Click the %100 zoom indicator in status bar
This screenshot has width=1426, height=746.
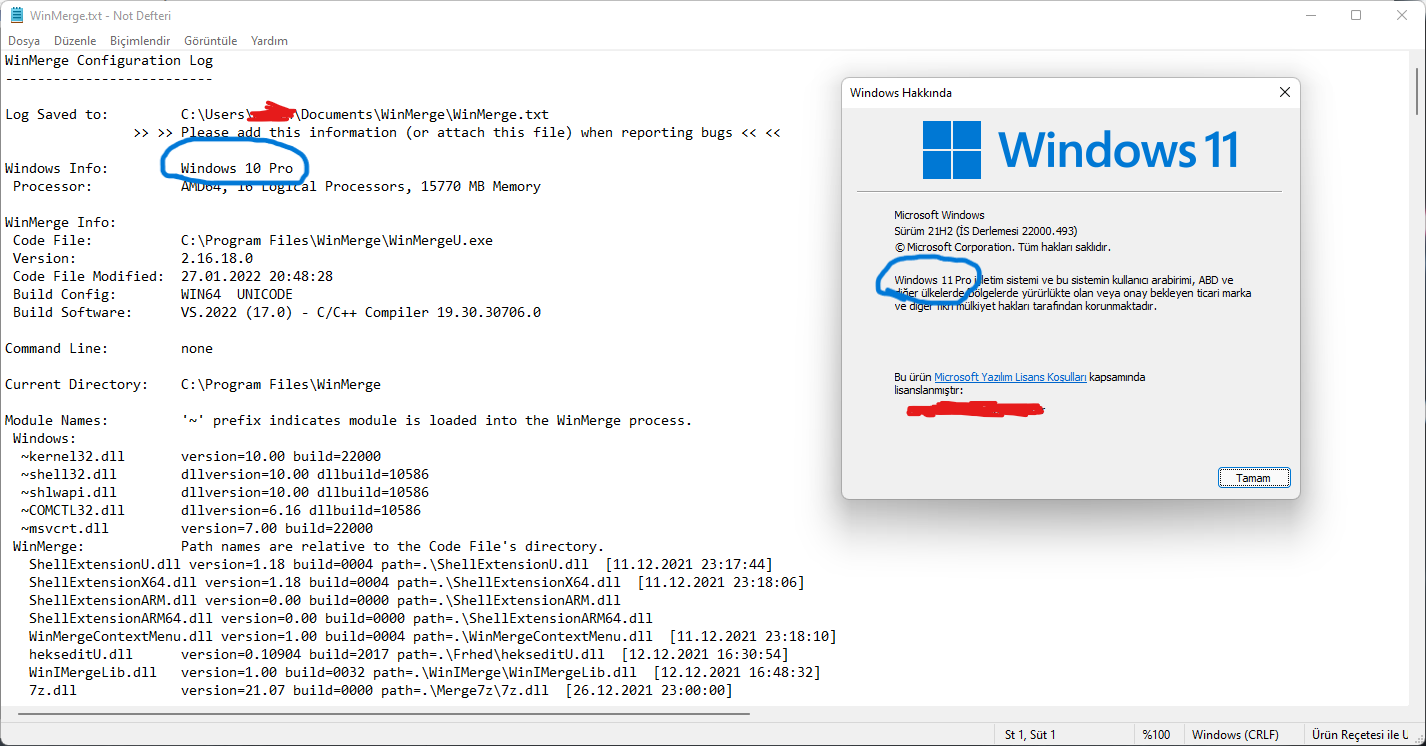1157,733
